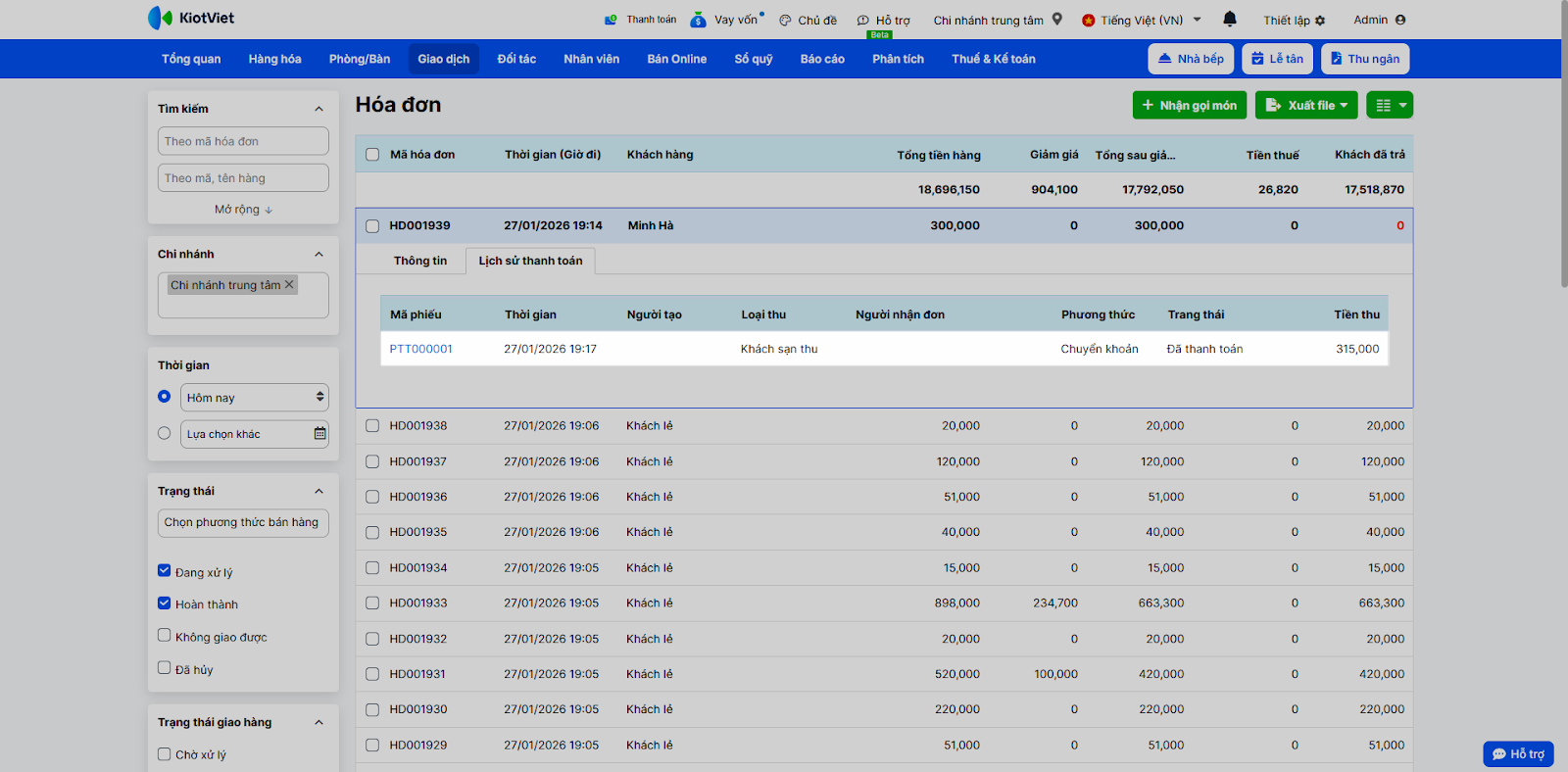This screenshot has width=1568, height=772.
Task: Click the Nhận gọi món button
Action: coord(1188,105)
